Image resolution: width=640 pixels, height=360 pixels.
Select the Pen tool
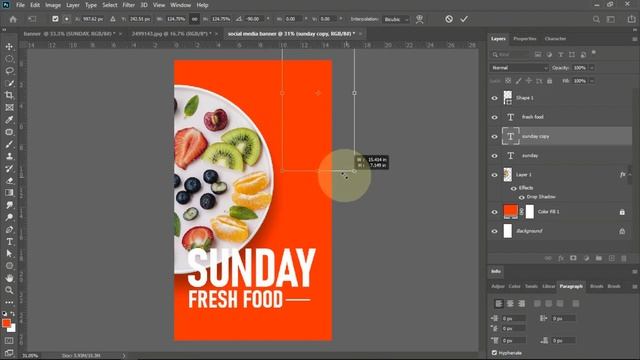[x=9, y=229]
